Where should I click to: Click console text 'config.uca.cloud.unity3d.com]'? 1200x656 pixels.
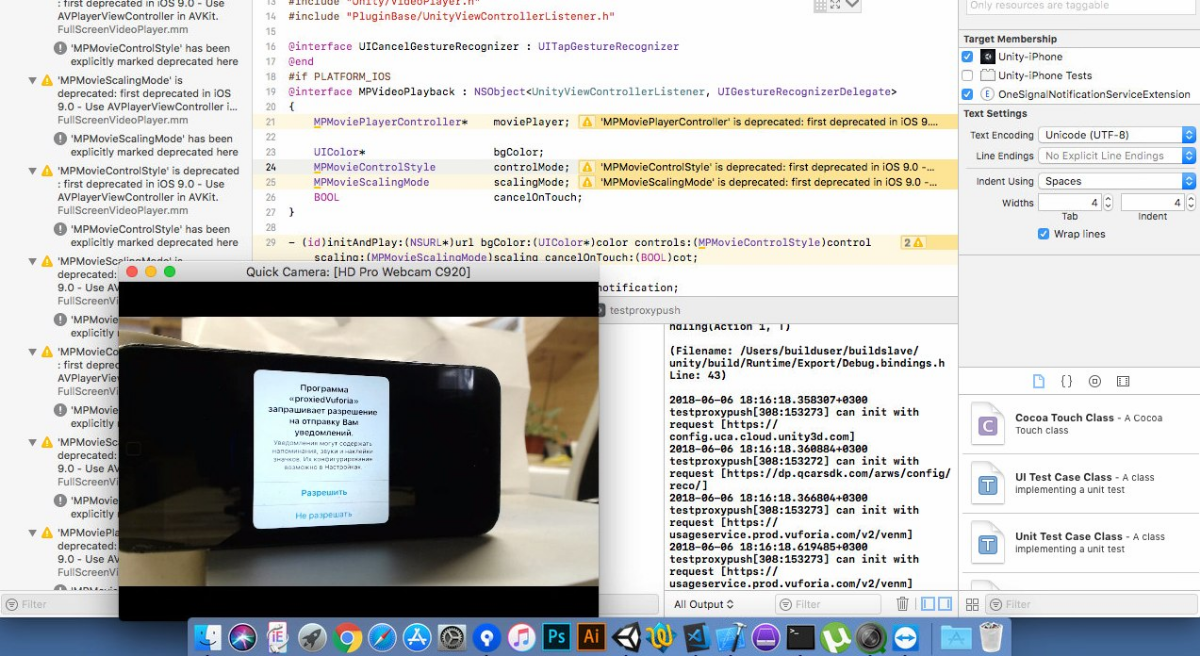(x=762, y=437)
